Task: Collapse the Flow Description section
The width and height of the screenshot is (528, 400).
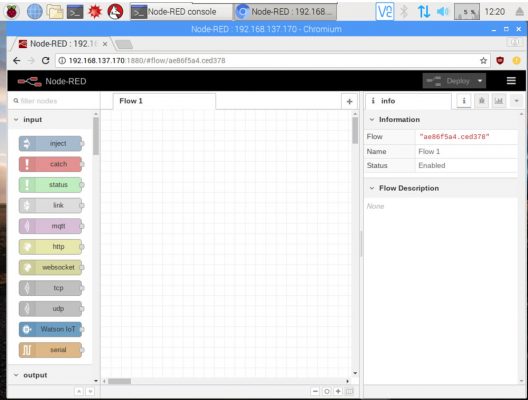Action: pos(441,188)
